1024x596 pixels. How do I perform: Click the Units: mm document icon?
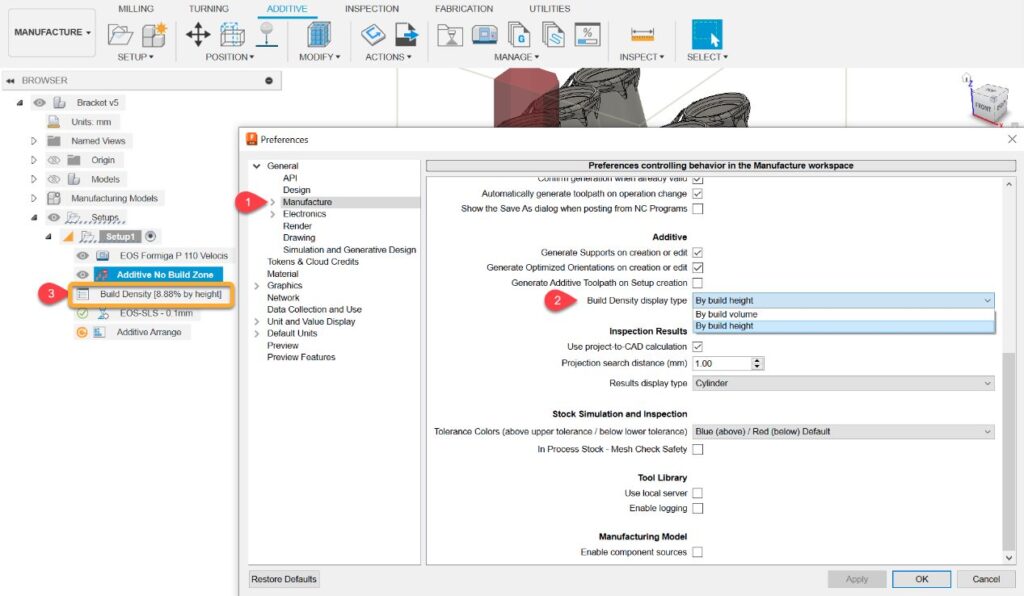[54, 121]
